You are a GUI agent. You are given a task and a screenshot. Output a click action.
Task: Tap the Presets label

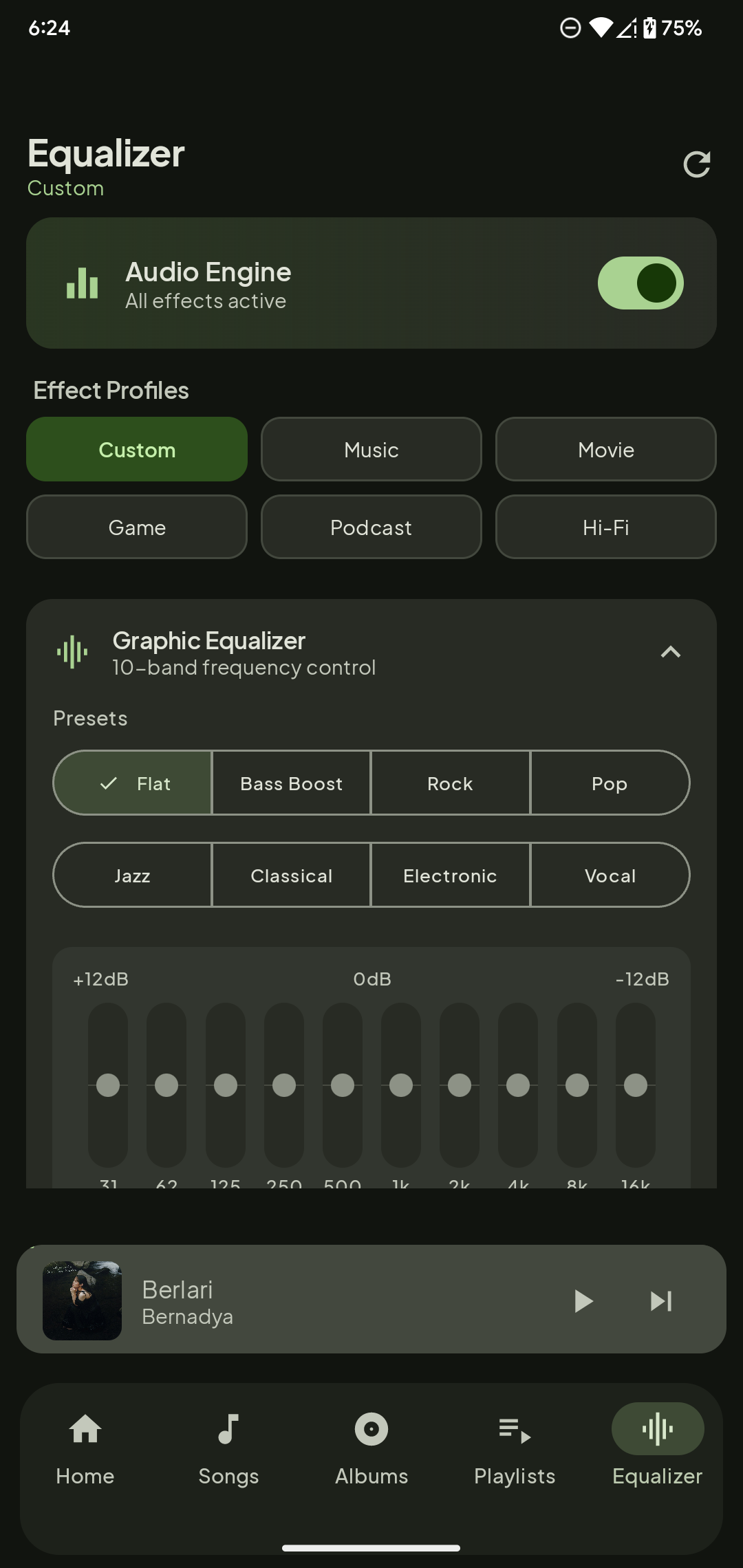pyautogui.click(x=90, y=719)
